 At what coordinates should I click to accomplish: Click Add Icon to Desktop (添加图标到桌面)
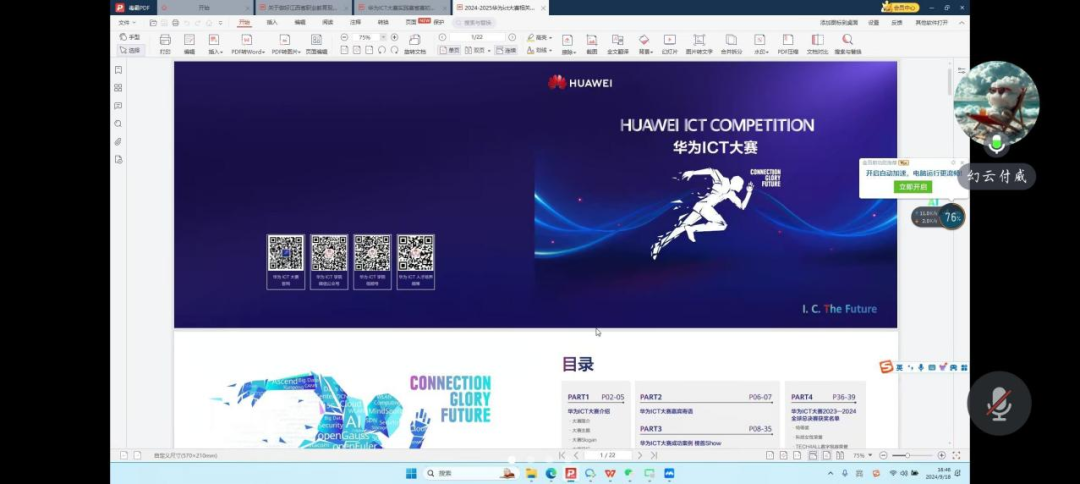838,23
